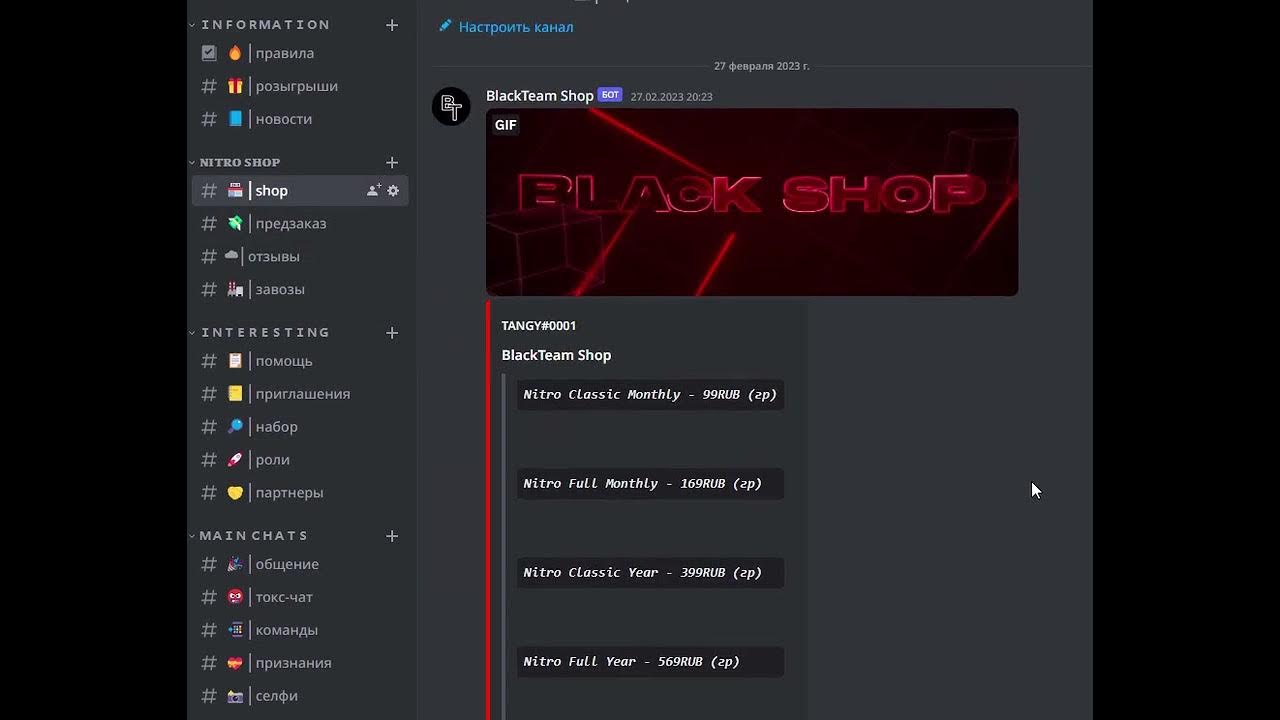This screenshot has width=1280, height=720.
Task: Open the помощь help channel
Action: click(300, 361)
